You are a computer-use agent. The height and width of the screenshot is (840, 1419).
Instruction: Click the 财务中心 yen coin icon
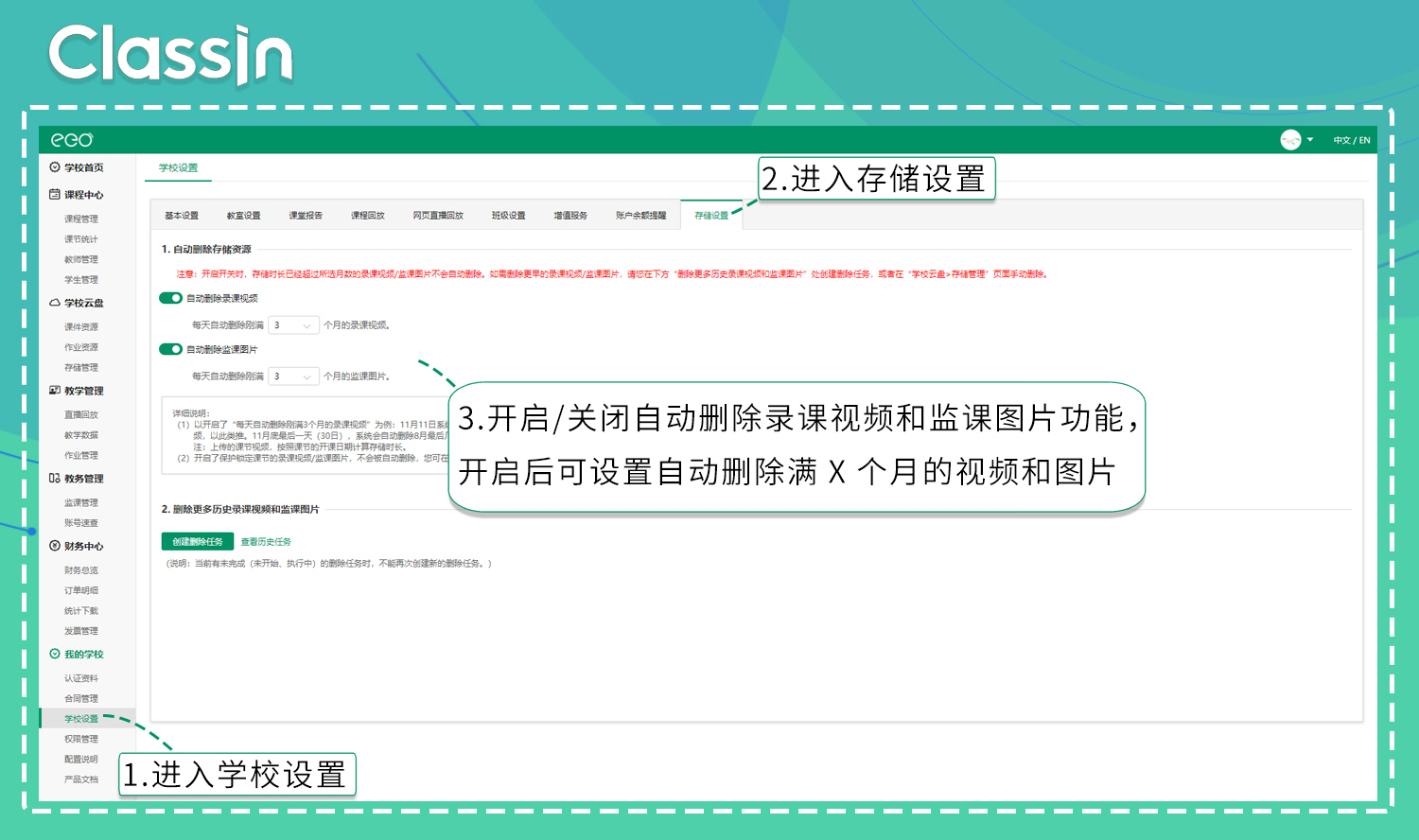point(55,546)
